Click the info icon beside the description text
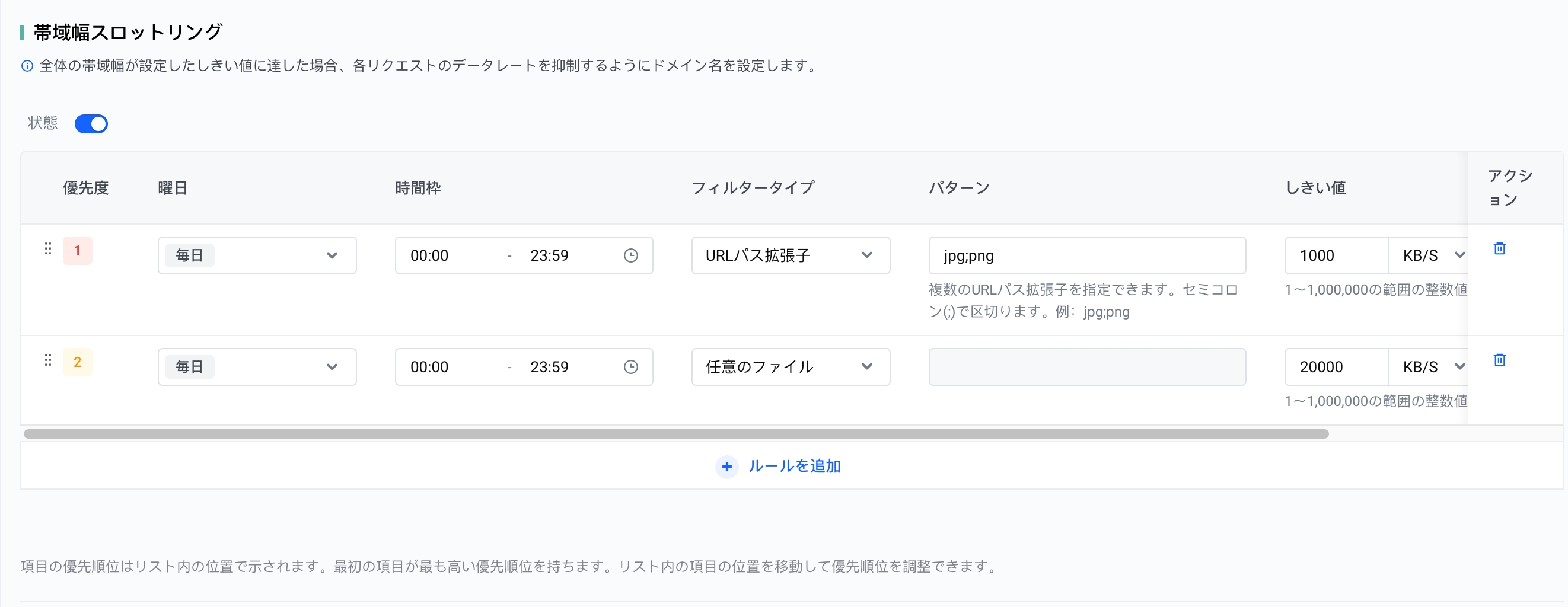 click(x=27, y=66)
